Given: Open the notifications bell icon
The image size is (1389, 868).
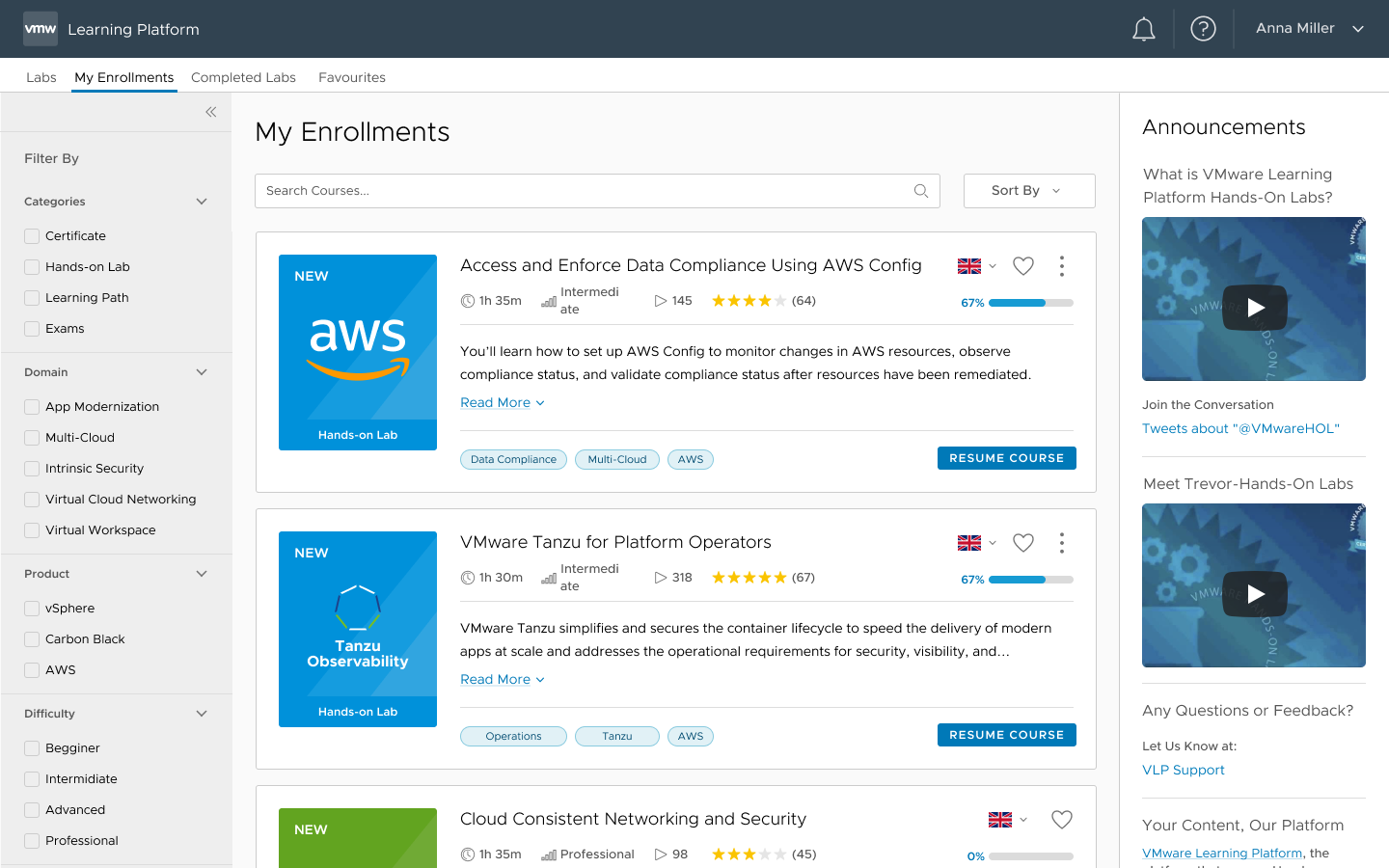Looking at the screenshot, I should tap(1143, 30).
